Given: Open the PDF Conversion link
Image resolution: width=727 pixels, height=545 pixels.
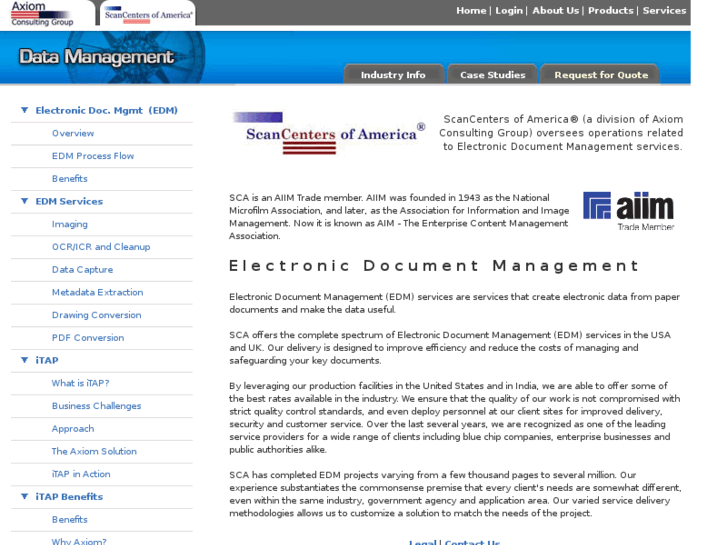Looking at the screenshot, I should point(88,338).
